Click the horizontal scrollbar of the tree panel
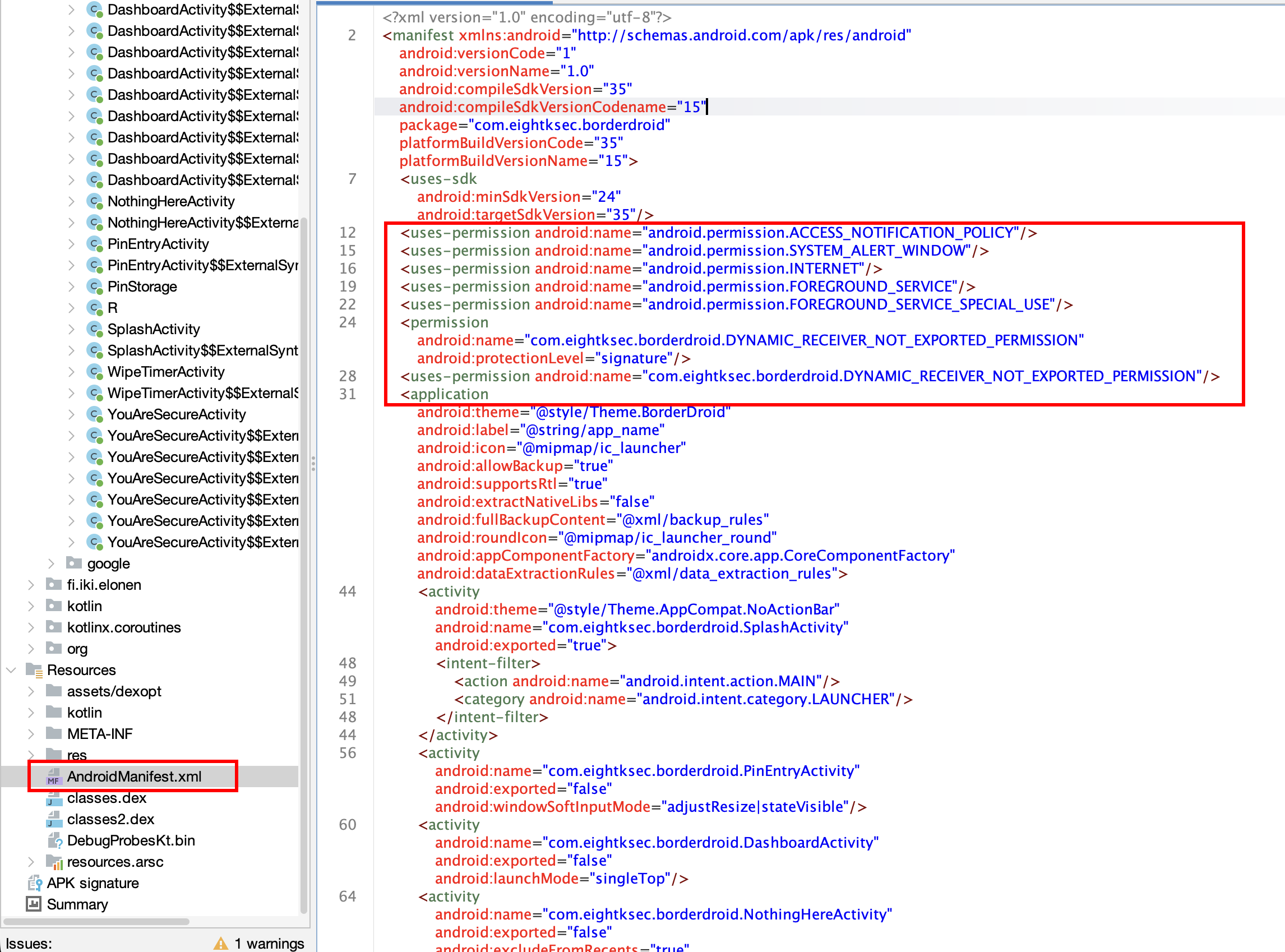The image size is (1285, 952). (96, 922)
